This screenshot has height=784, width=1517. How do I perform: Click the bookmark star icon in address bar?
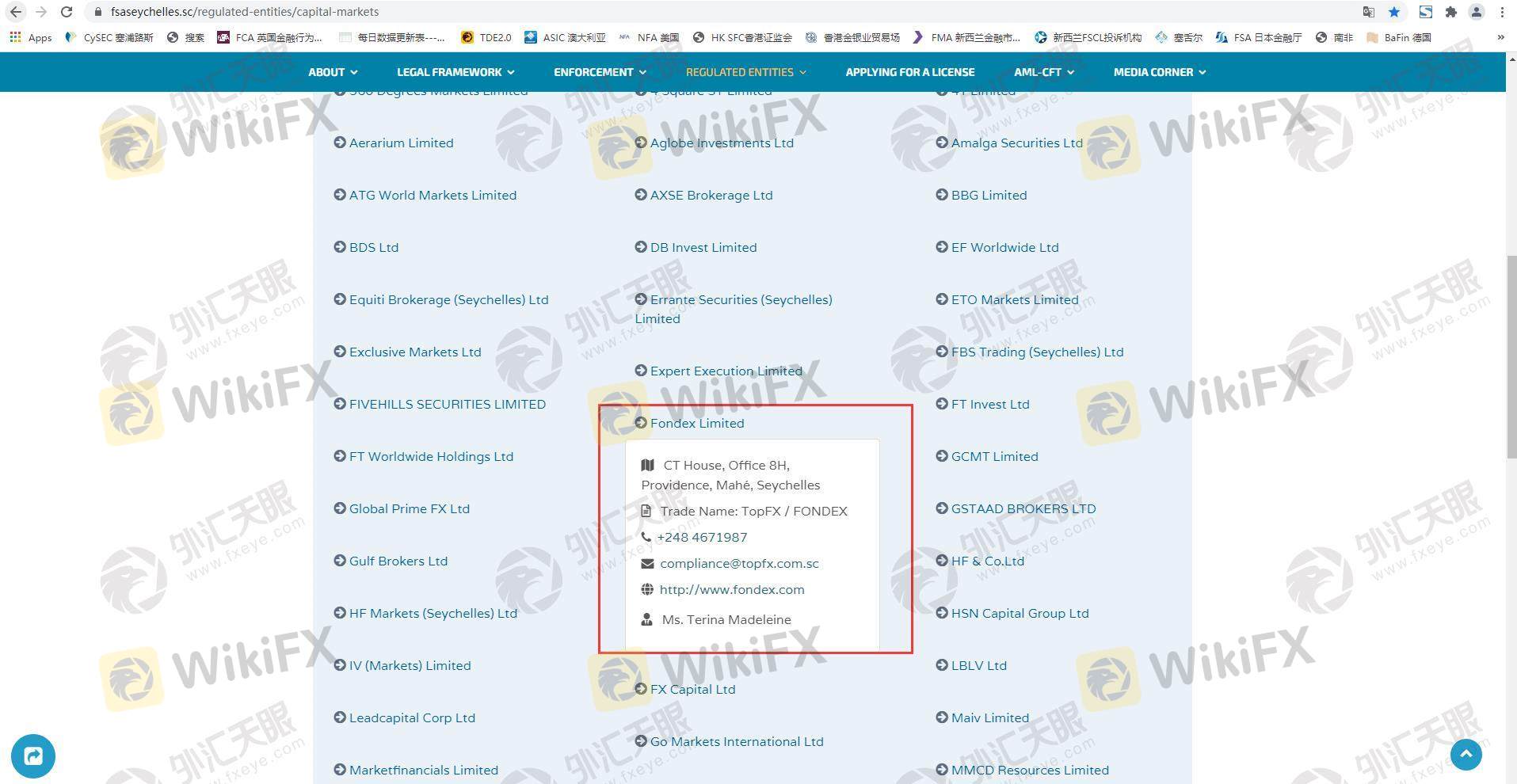[x=1394, y=12]
